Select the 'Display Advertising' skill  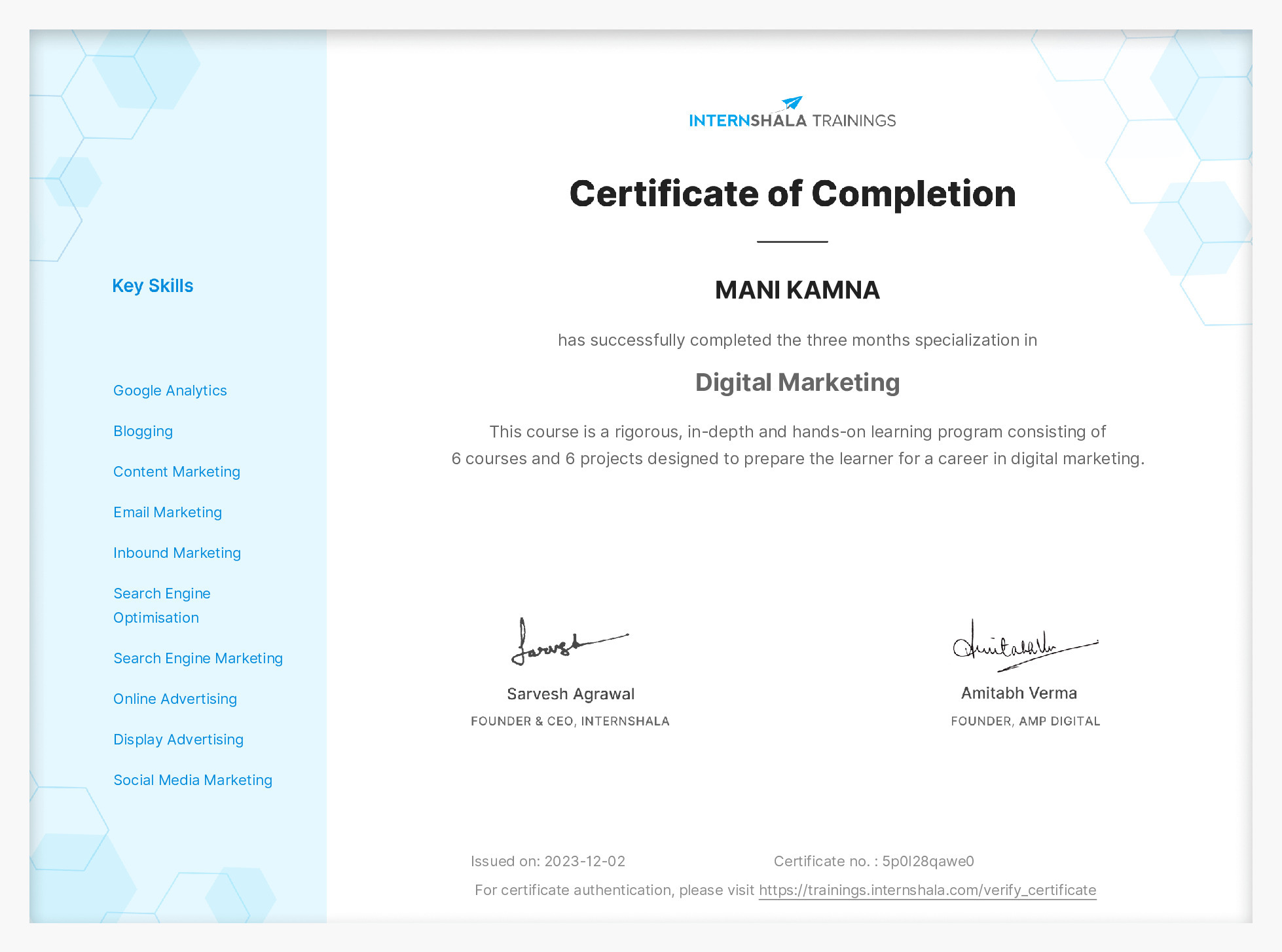click(179, 740)
